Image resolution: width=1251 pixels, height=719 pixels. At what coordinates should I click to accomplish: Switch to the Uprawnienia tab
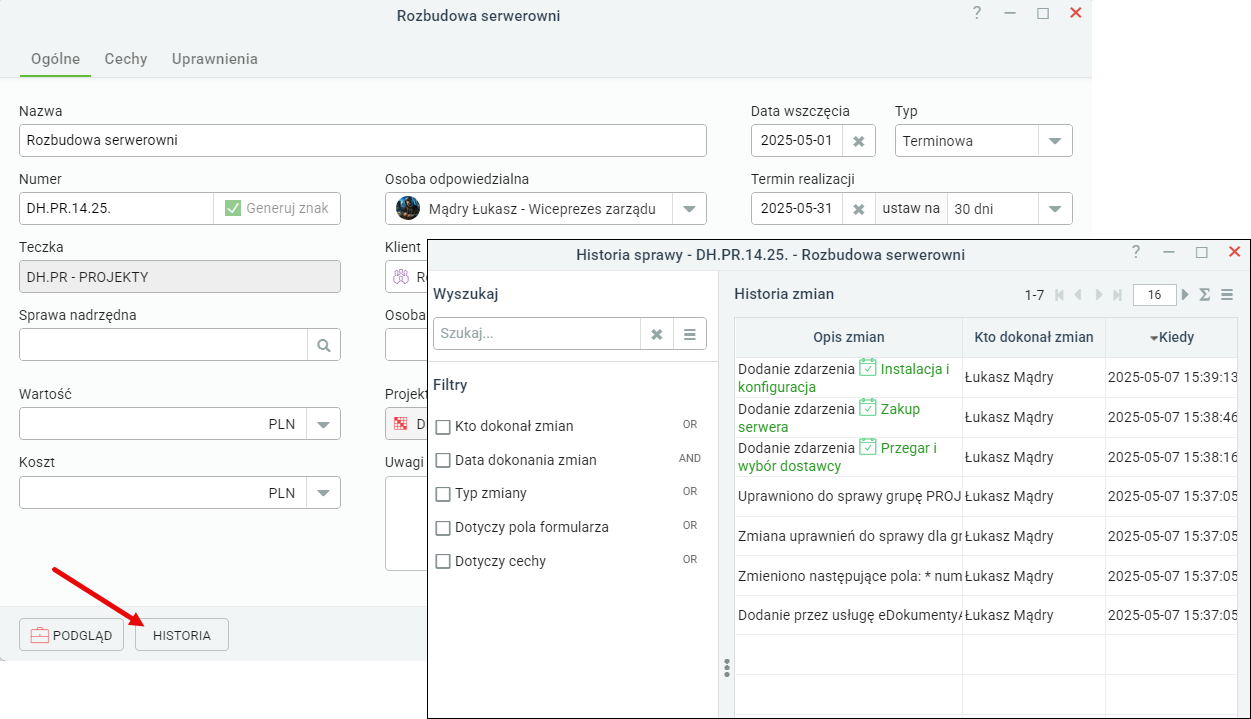215,59
